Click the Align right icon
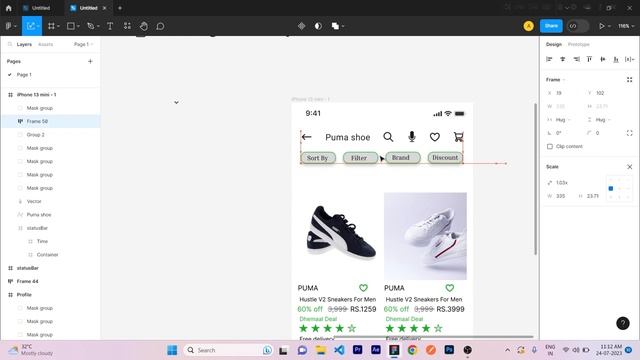Image resolution: width=640 pixels, height=360 pixels. coord(576,59)
